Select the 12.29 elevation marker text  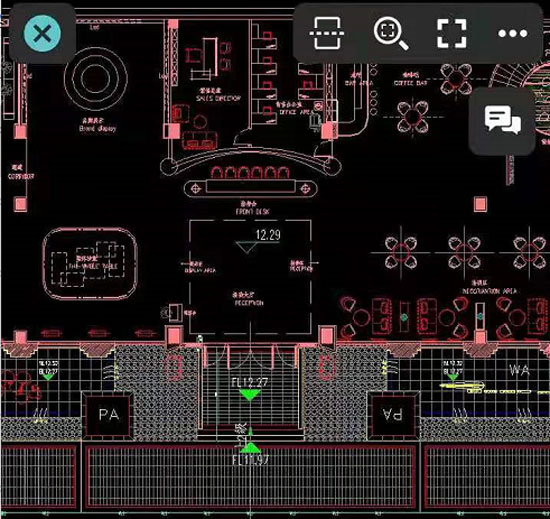[268, 235]
